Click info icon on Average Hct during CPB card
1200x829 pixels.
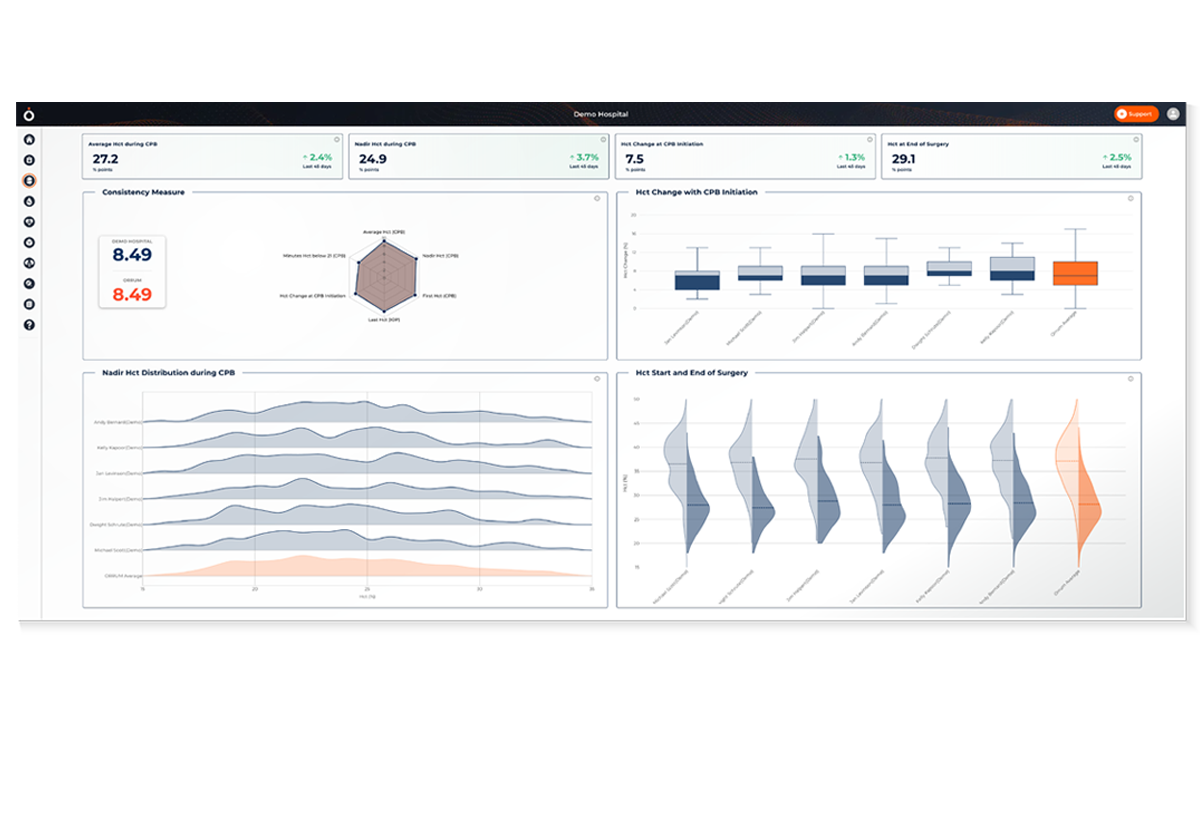click(336, 140)
